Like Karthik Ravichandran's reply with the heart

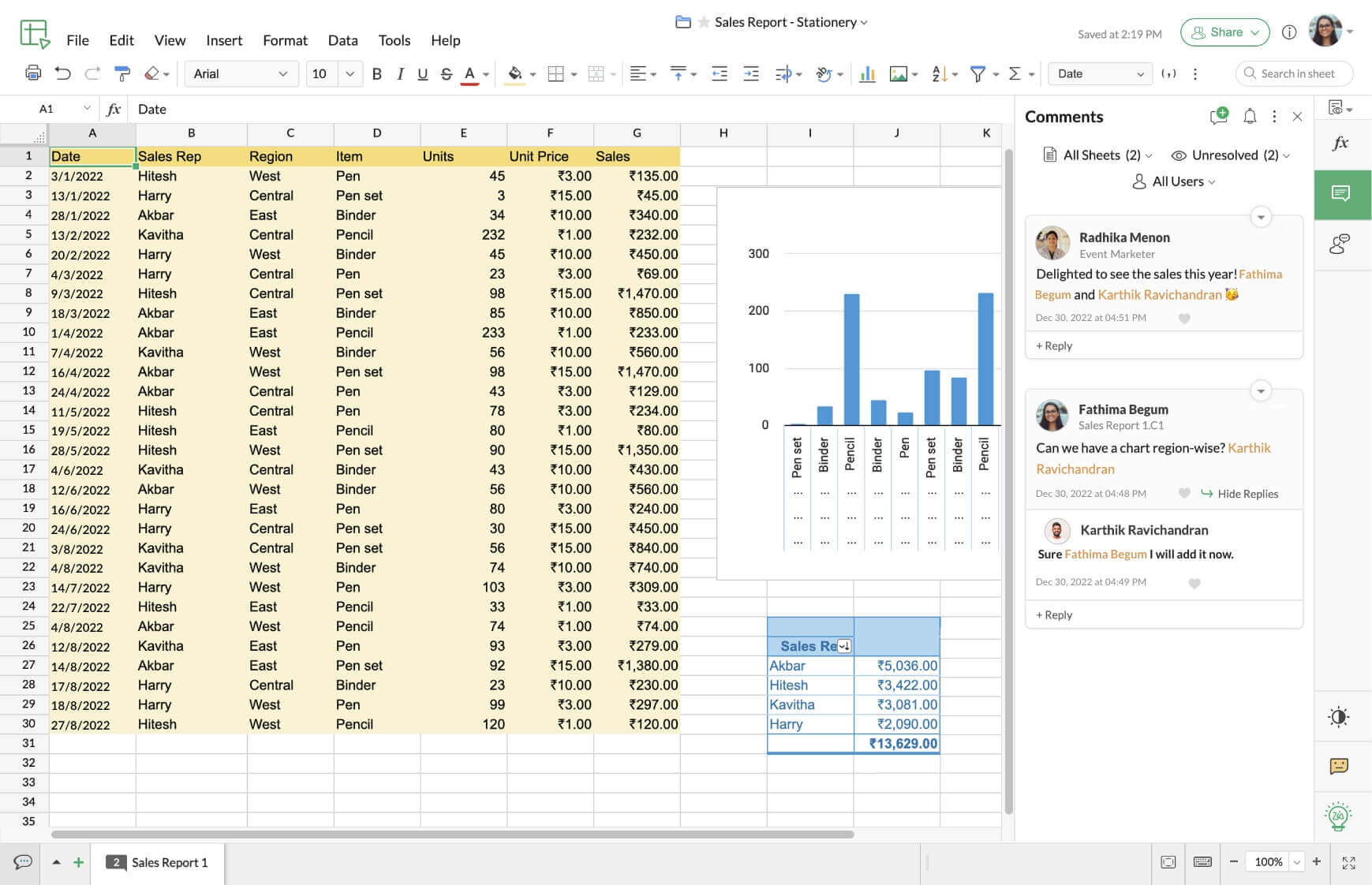(x=1194, y=583)
